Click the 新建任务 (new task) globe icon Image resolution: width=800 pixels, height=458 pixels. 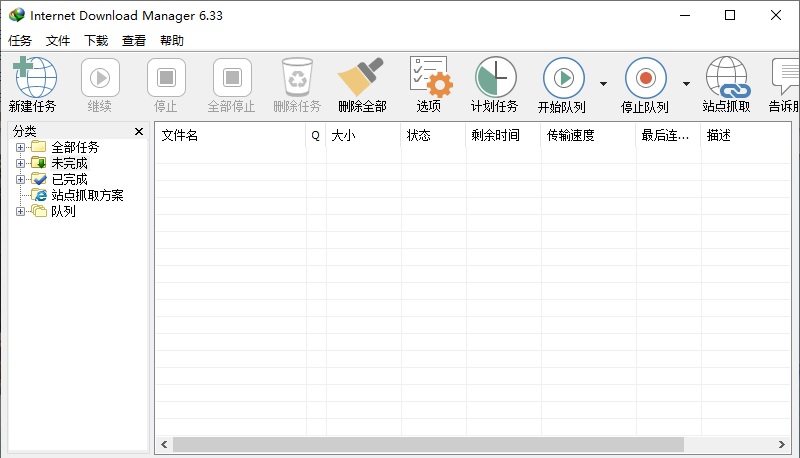click(x=35, y=77)
